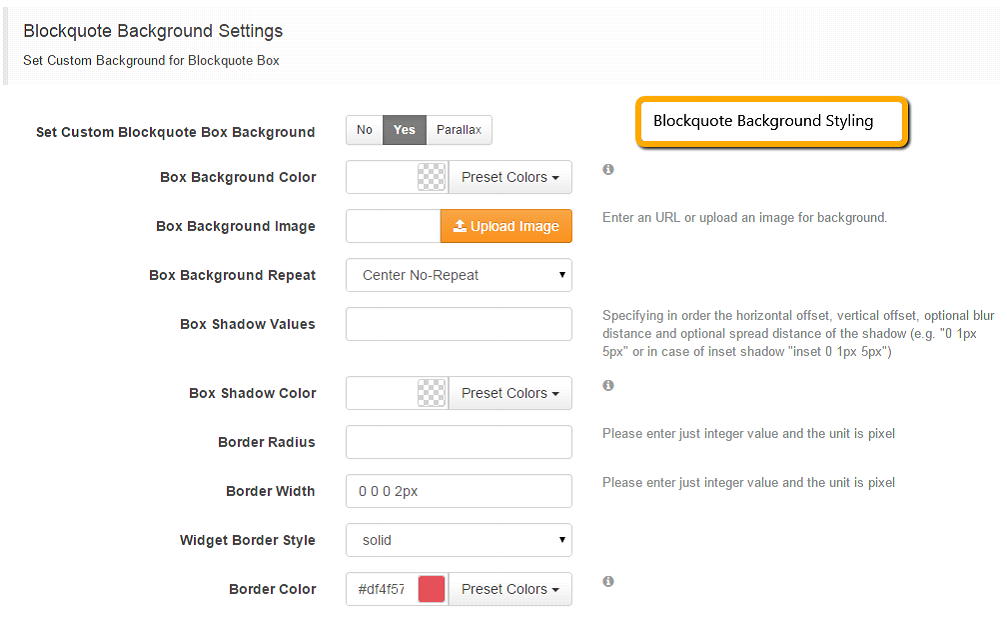Click the Border Color hex field #df4f57
1007x624 pixels.
(x=382, y=589)
